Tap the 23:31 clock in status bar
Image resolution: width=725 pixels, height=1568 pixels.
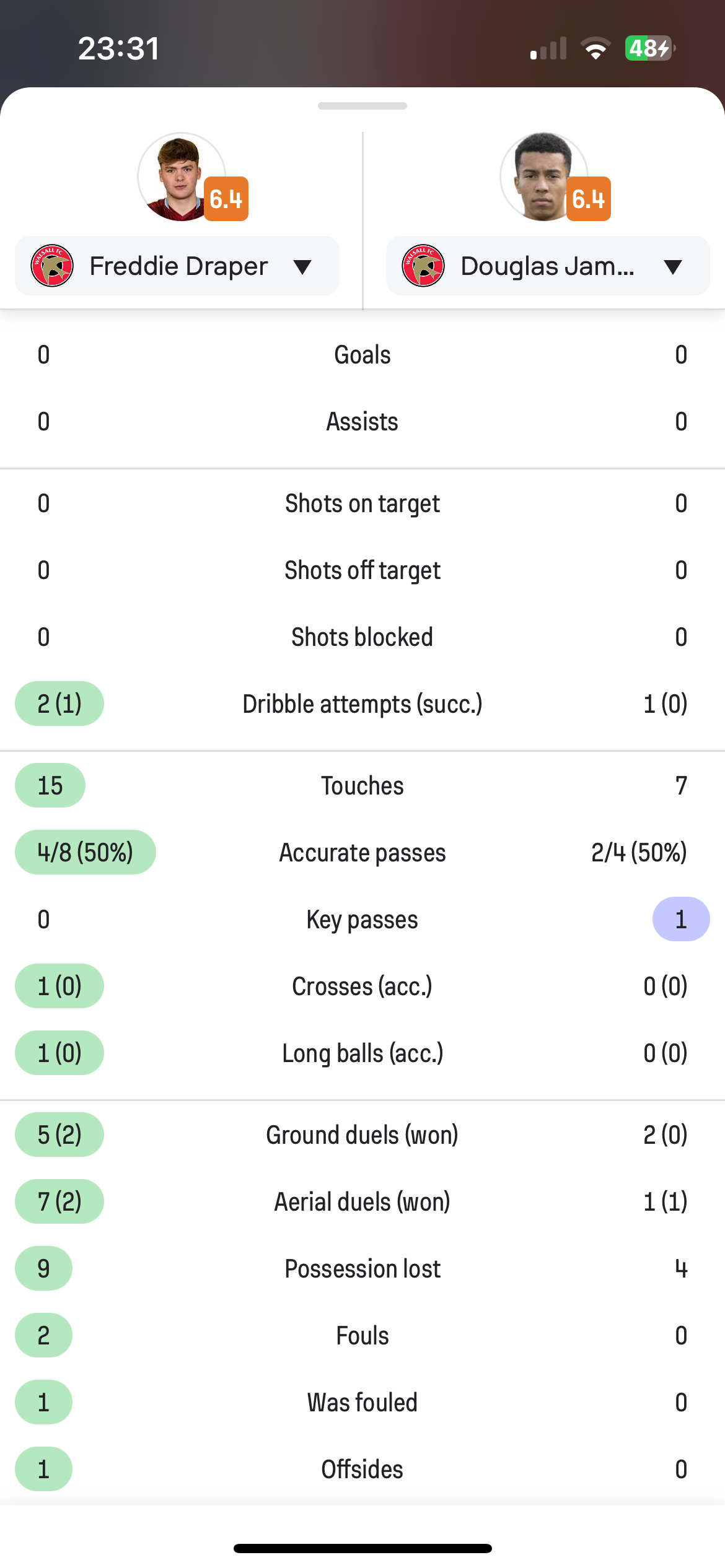click(x=119, y=48)
